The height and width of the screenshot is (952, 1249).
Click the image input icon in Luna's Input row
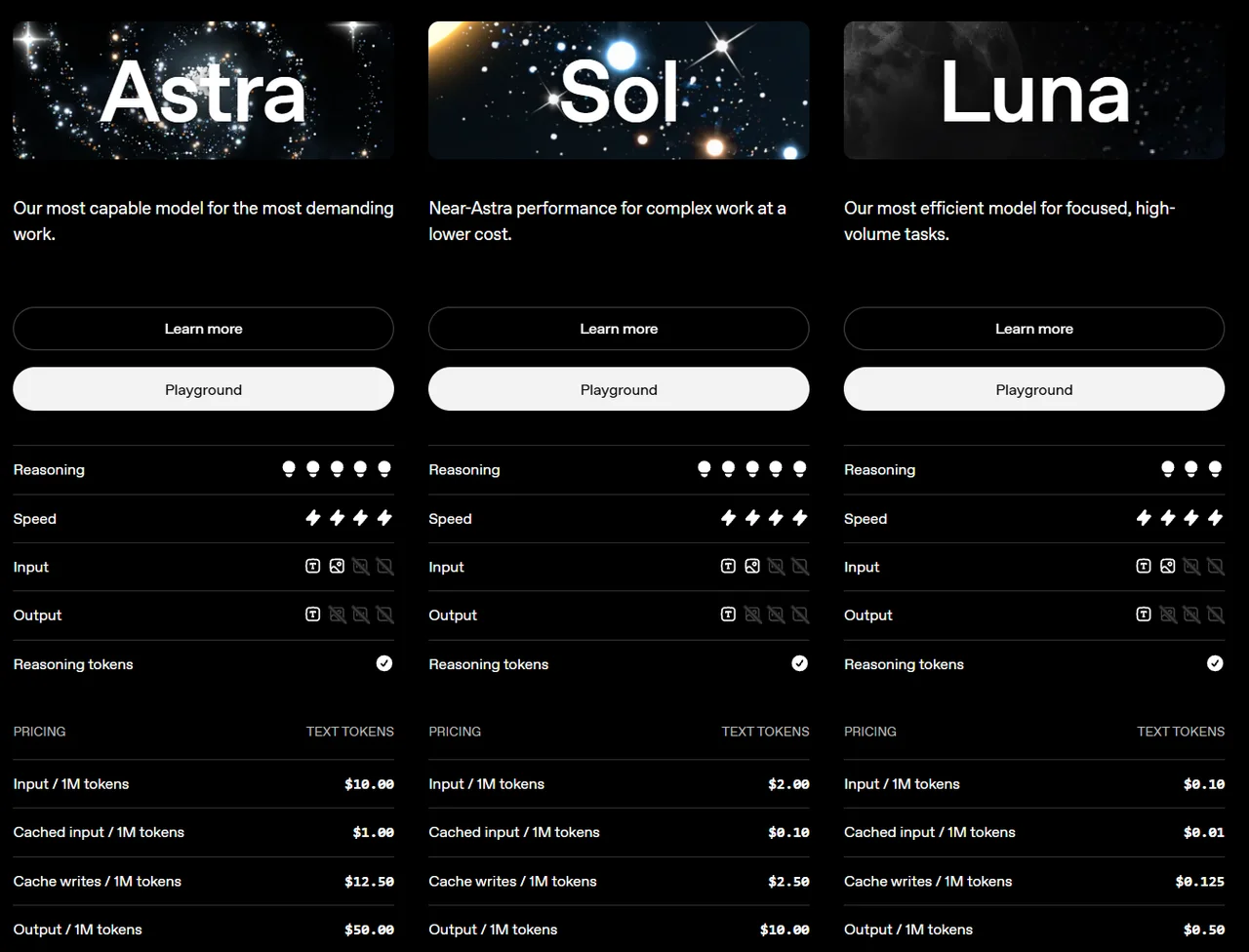1168,566
